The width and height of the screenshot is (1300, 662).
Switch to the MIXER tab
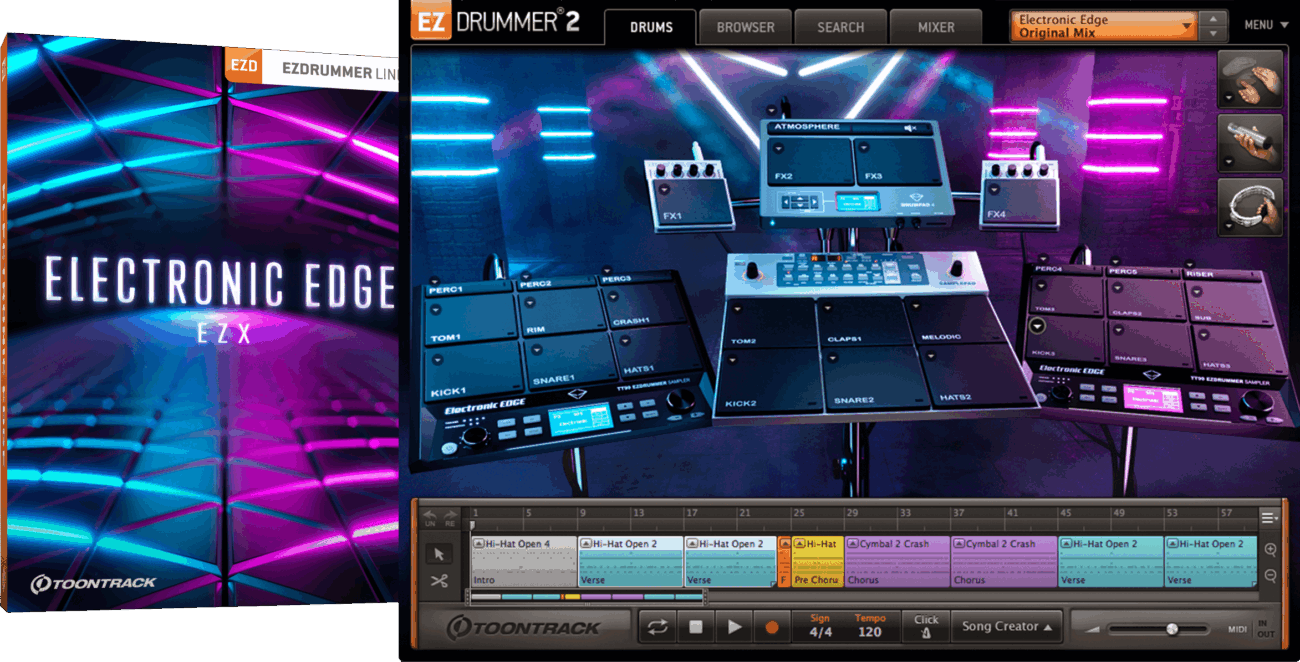(936, 27)
